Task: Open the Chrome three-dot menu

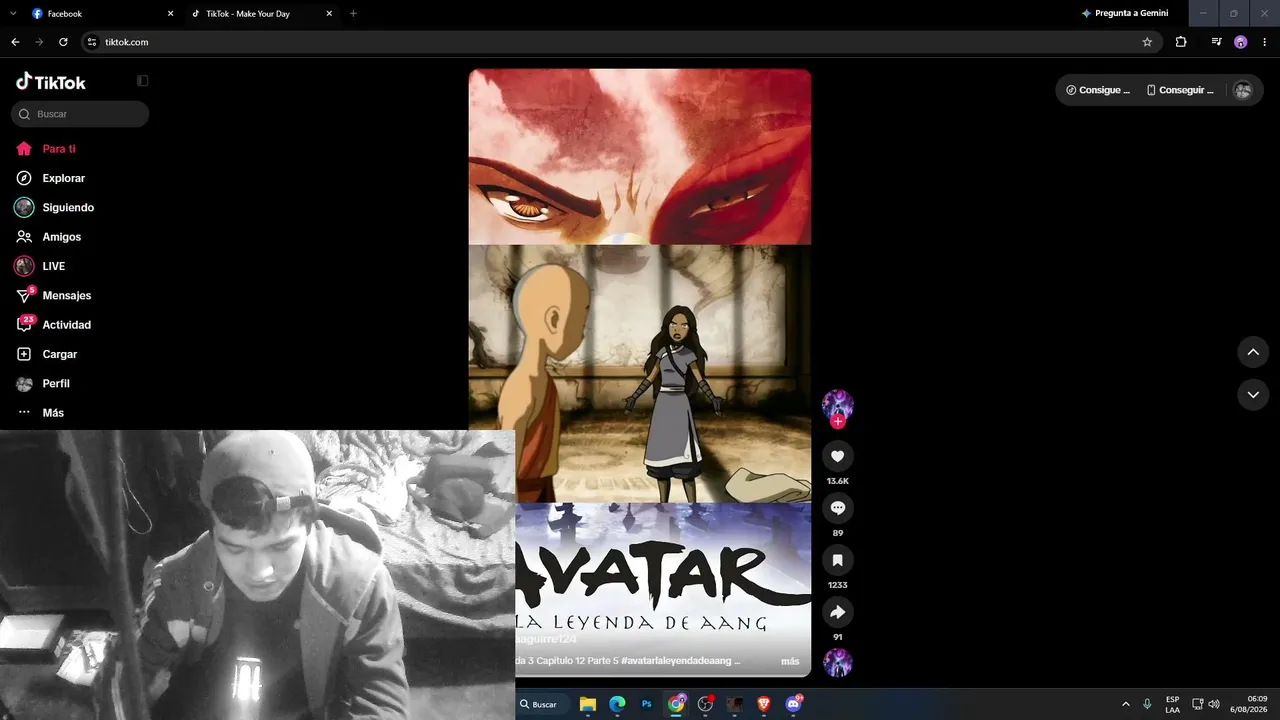Action: pyautogui.click(x=1264, y=42)
